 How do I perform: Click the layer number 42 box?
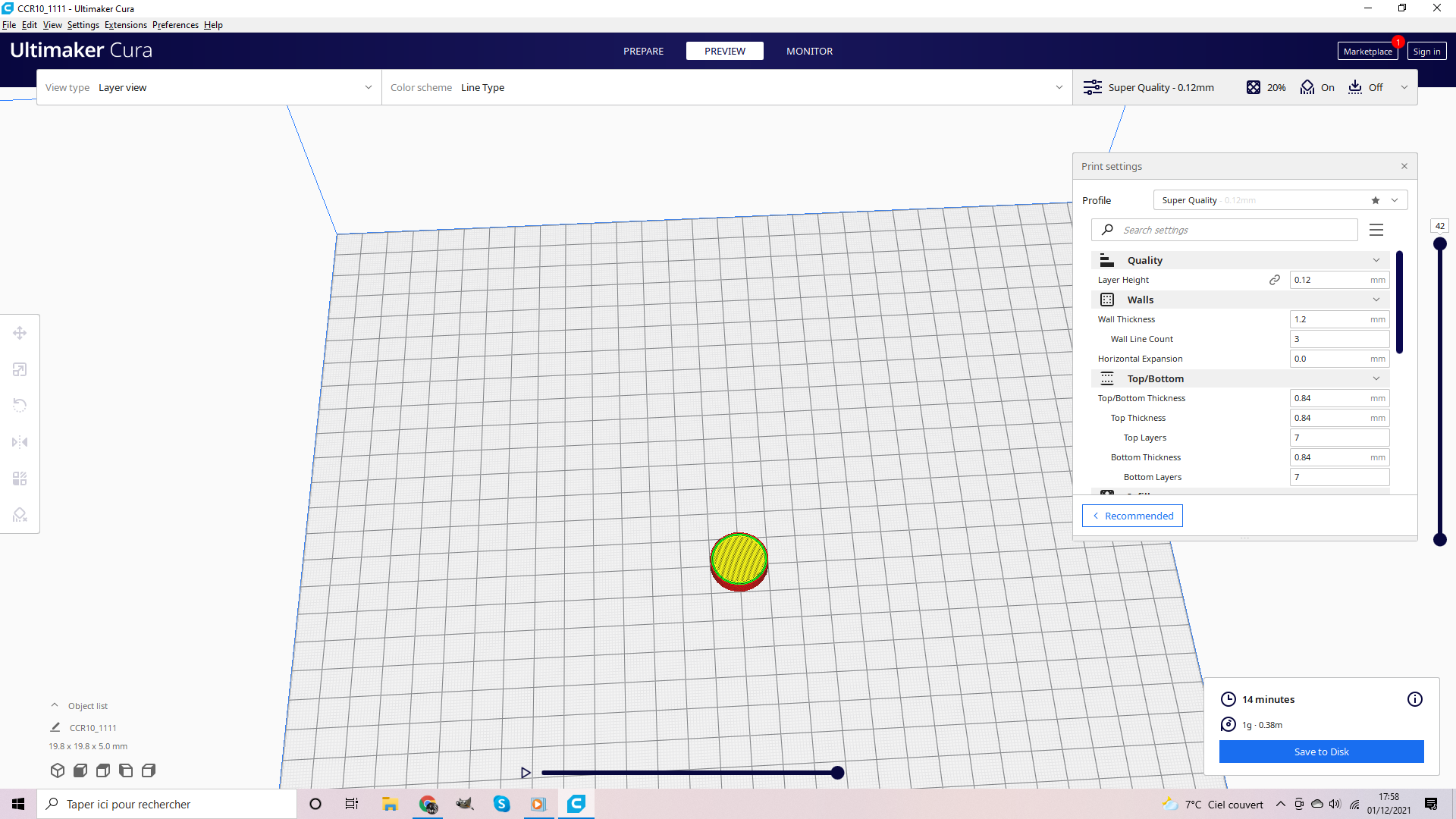click(1440, 226)
